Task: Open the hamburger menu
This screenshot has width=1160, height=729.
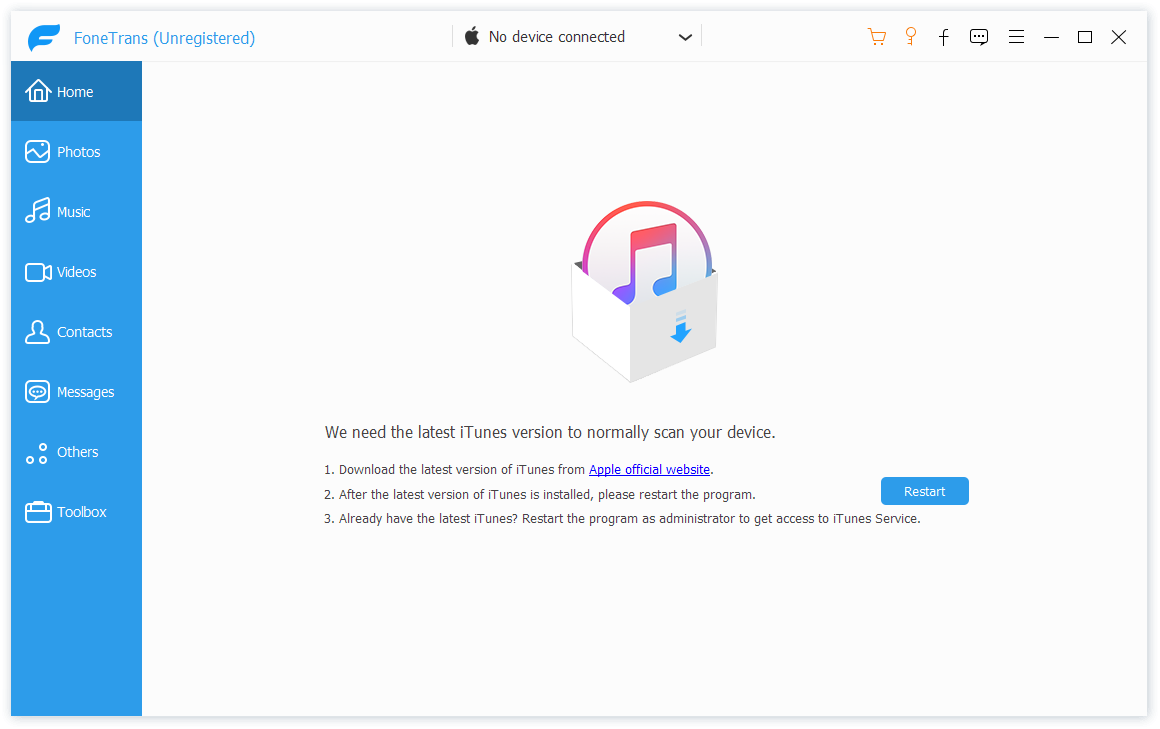Action: pos(1016,36)
